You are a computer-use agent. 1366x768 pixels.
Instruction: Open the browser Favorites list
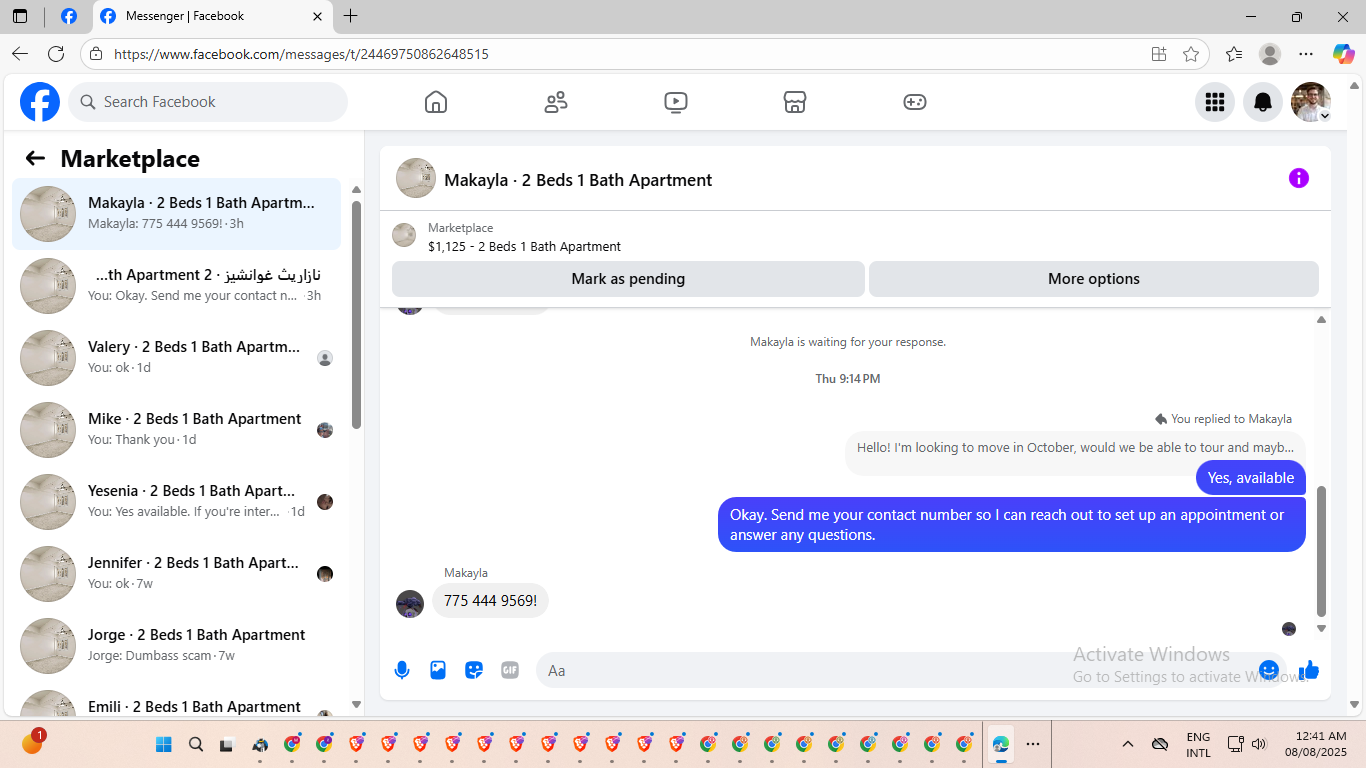pyautogui.click(x=1234, y=54)
